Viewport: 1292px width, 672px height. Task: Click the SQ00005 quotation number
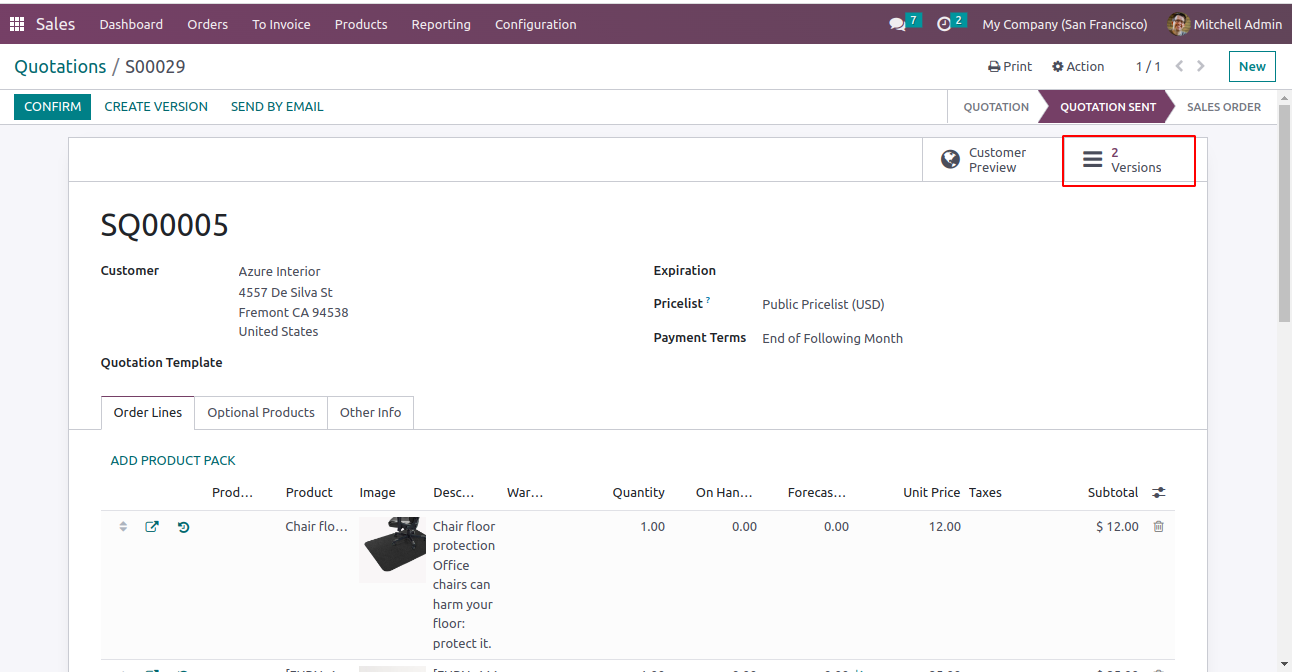tap(165, 225)
